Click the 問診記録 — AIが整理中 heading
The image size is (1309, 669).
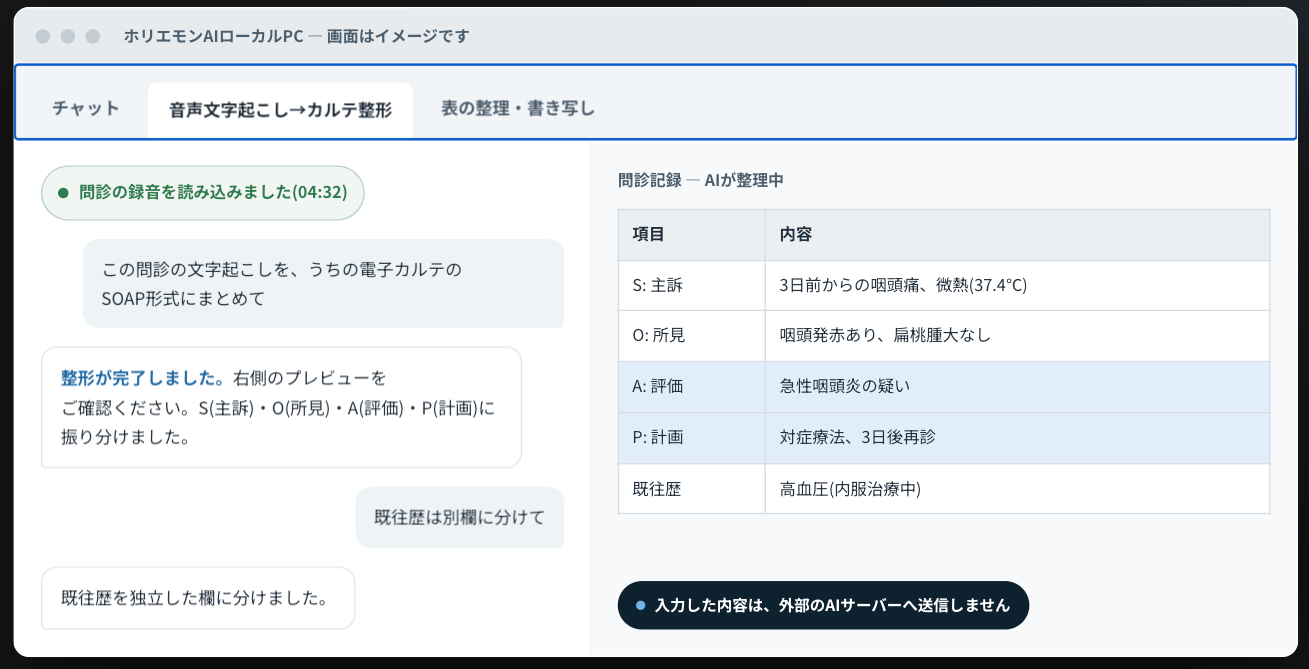point(701,181)
